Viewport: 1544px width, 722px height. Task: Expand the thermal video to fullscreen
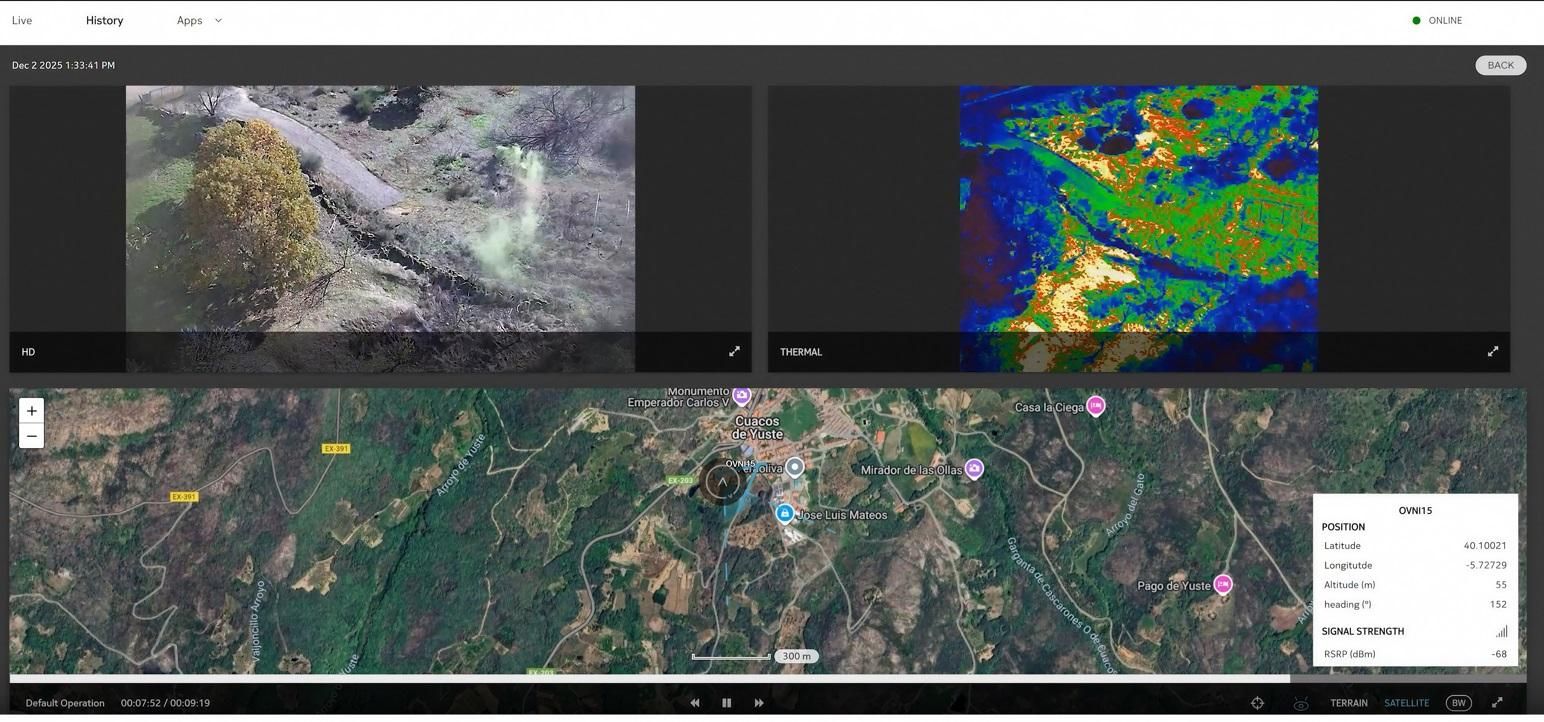(x=1492, y=352)
